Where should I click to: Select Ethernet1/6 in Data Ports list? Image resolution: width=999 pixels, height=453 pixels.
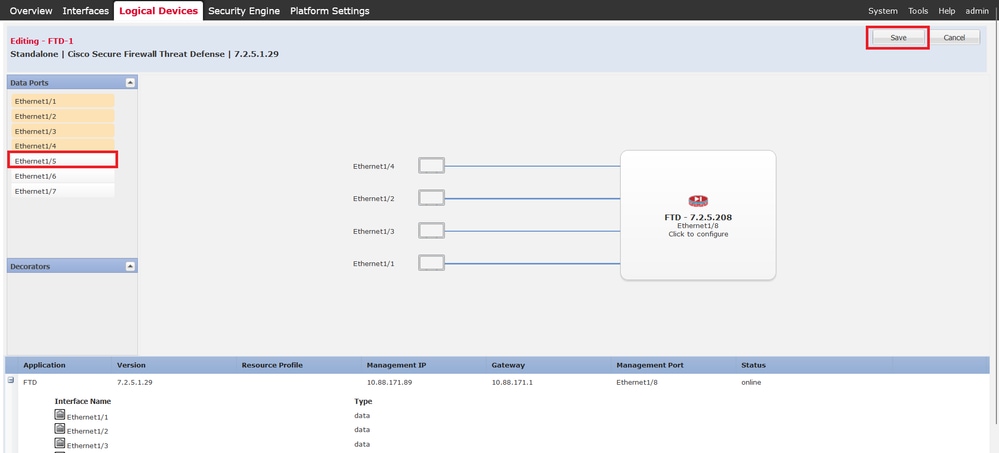[x=63, y=176]
